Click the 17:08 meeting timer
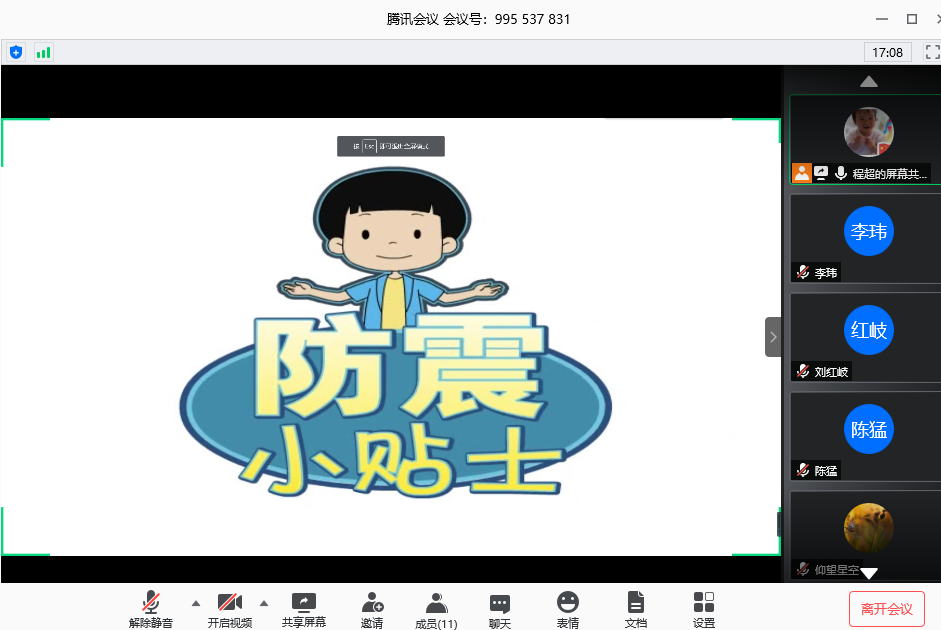This screenshot has height=630, width=941. pyautogui.click(x=887, y=52)
